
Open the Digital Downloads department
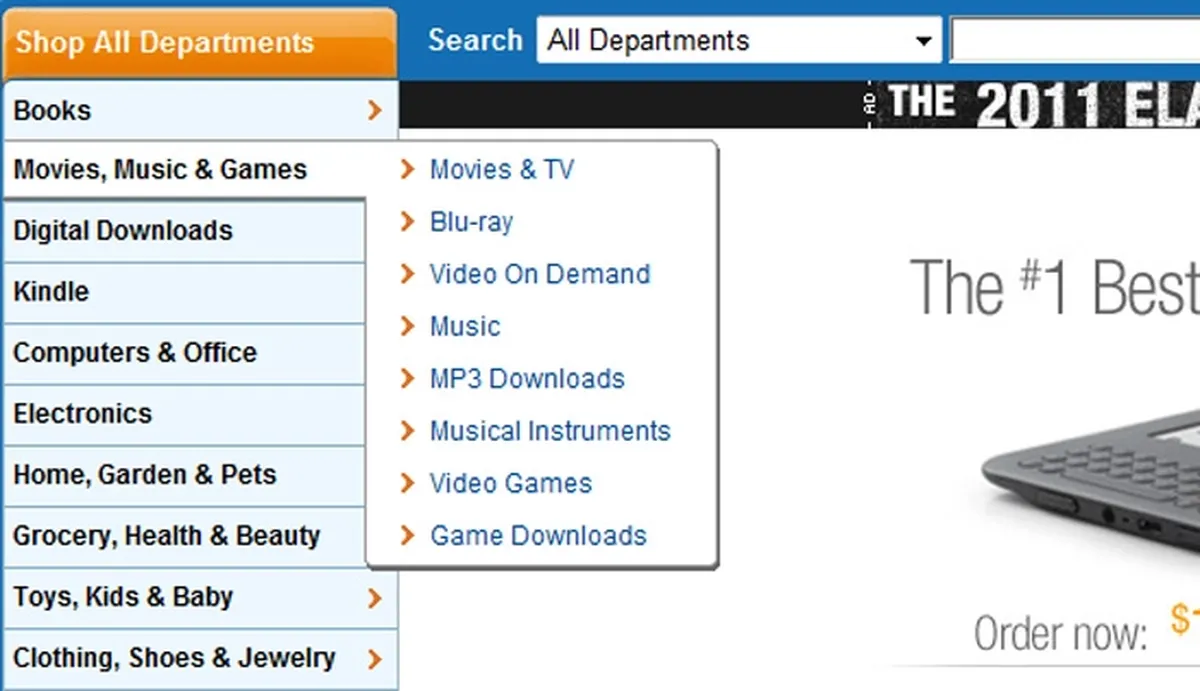click(184, 231)
